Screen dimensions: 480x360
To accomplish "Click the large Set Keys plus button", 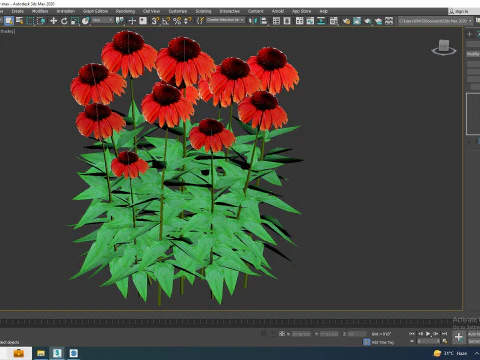I will 459,337.
